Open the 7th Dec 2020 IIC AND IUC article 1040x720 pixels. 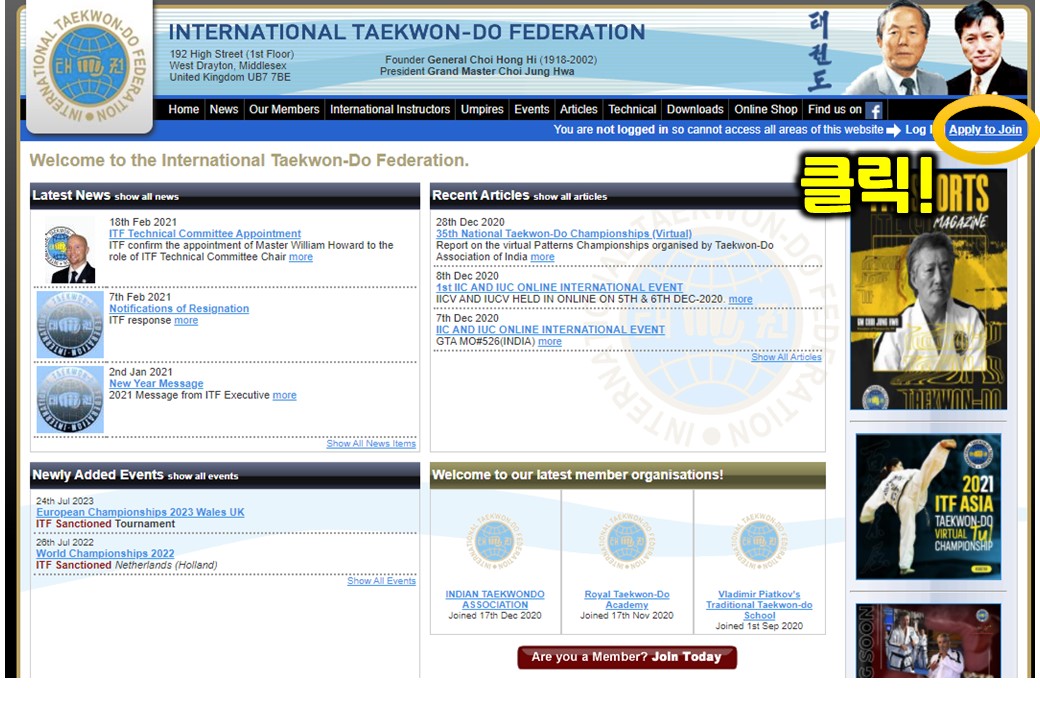tap(550, 330)
